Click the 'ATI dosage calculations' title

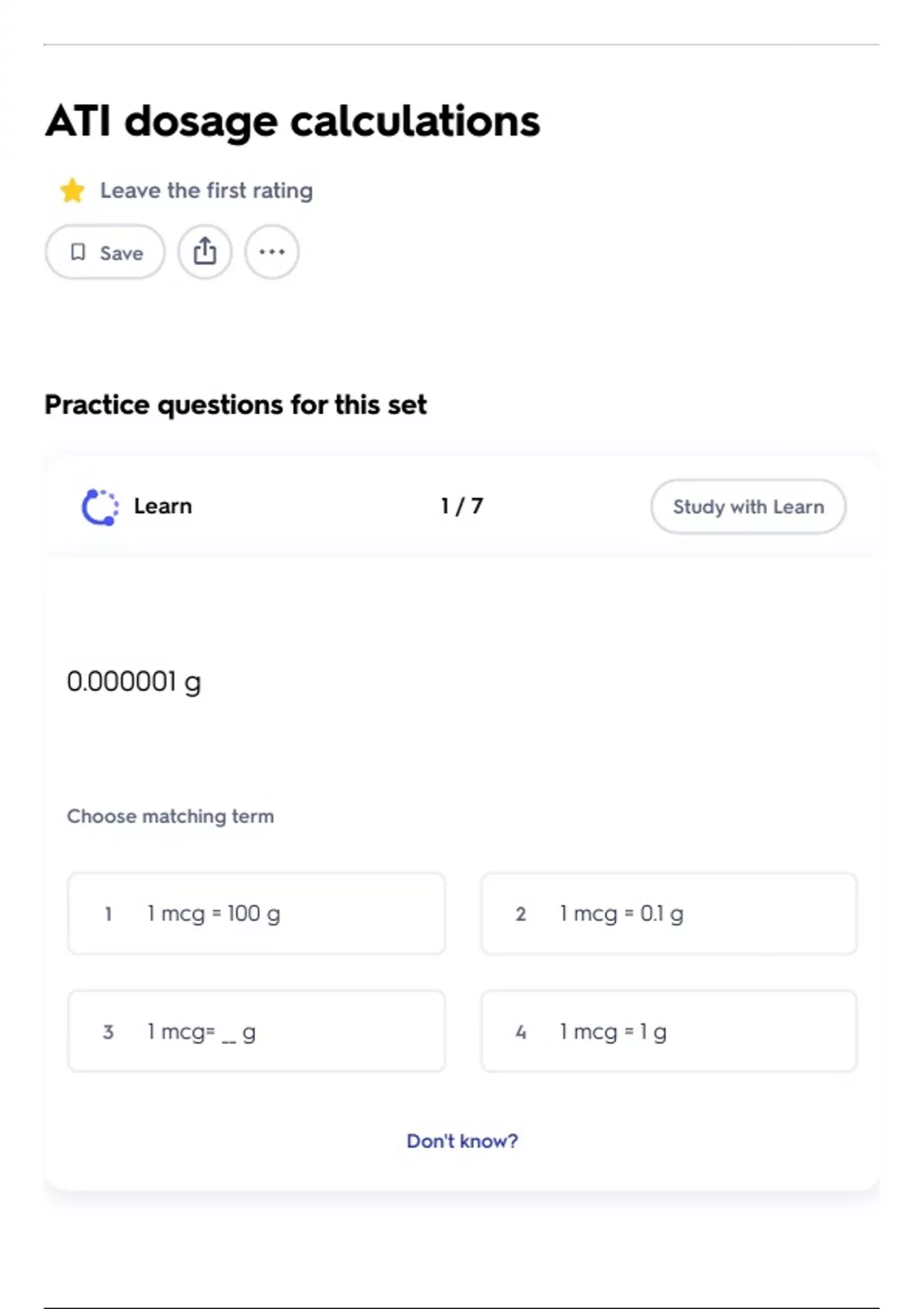pyautogui.click(x=293, y=121)
